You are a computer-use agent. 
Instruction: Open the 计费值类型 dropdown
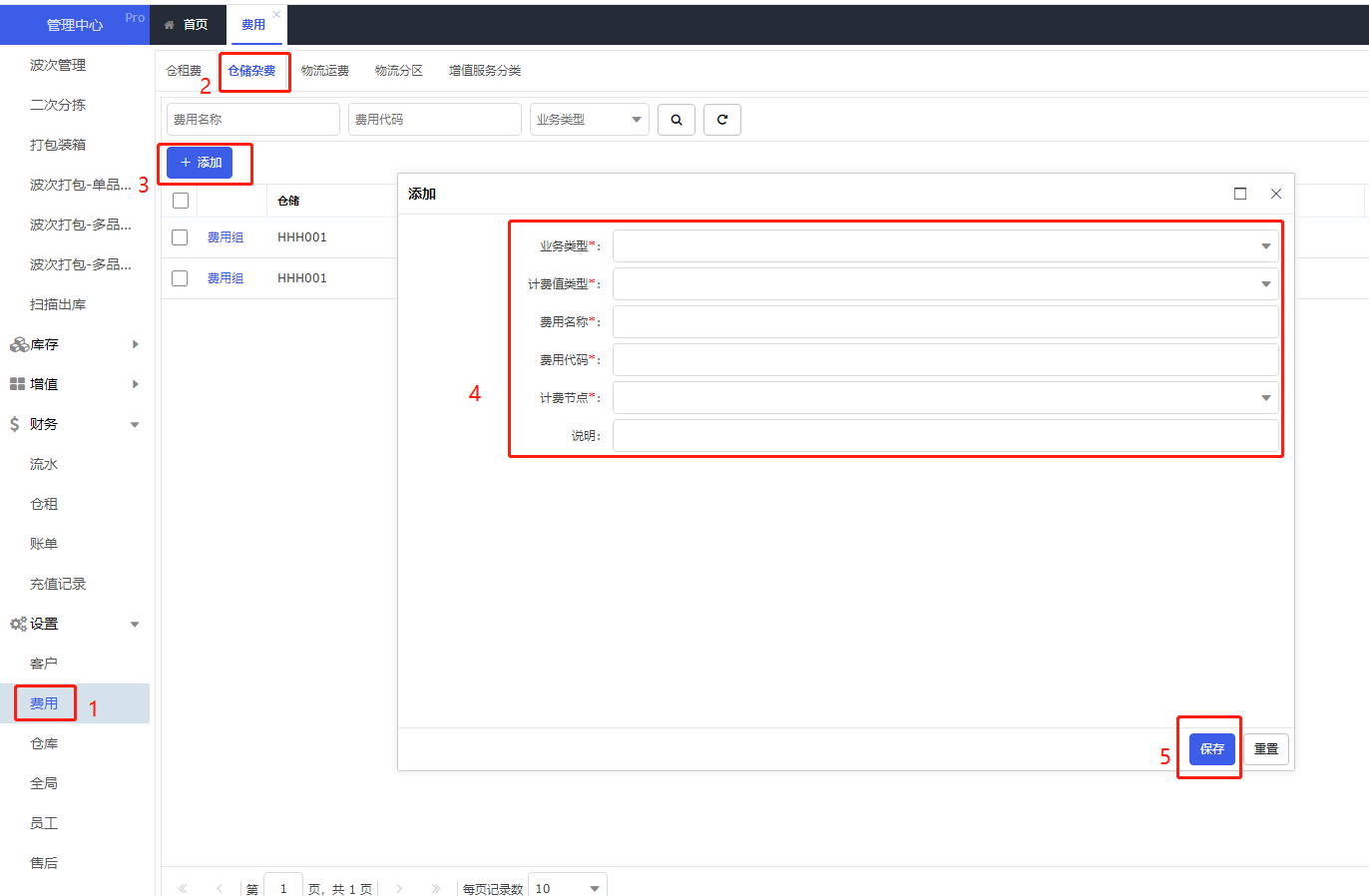[946, 284]
